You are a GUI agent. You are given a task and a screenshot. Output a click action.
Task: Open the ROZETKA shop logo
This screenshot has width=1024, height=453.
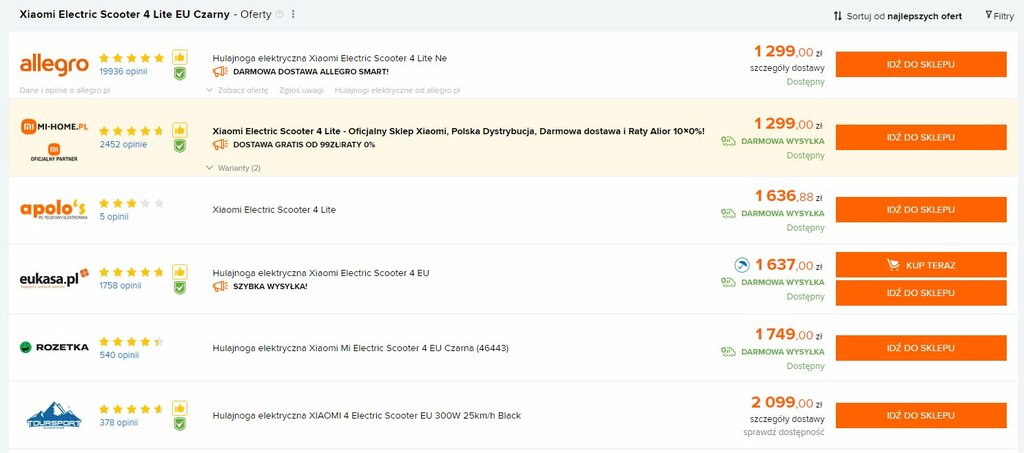coord(54,347)
